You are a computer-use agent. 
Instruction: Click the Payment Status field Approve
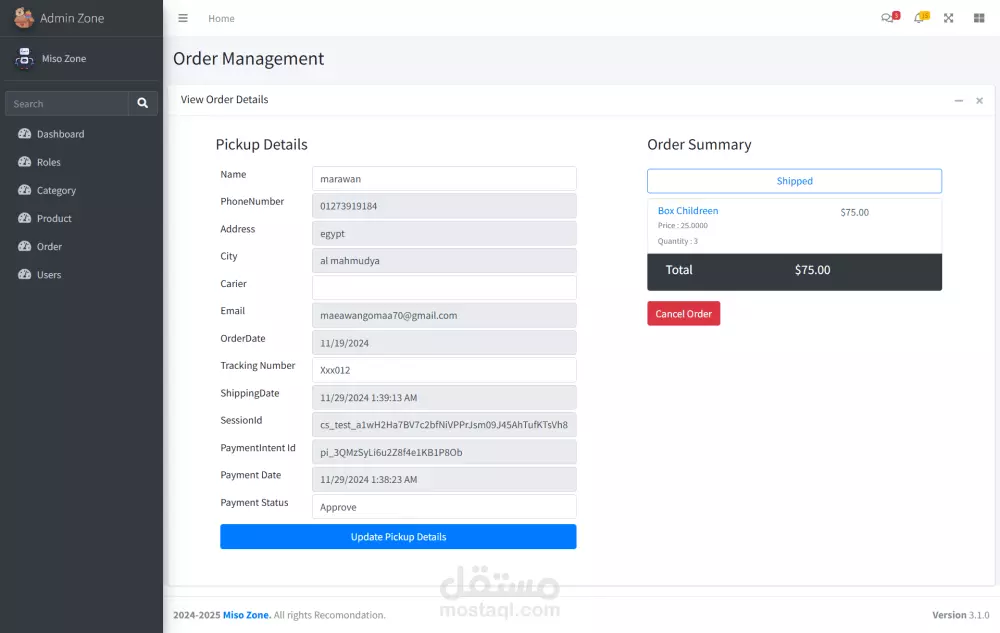point(444,507)
